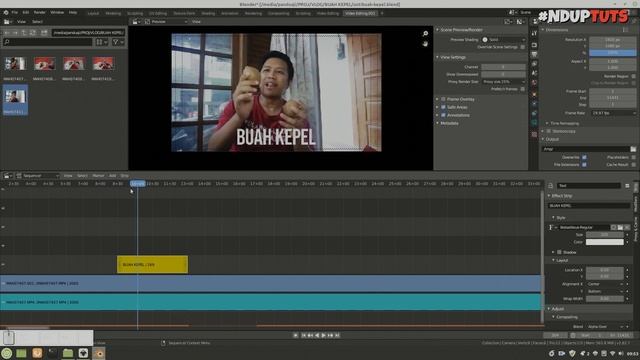Open the Scene properties tab
The width and height of the screenshot is (640, 360).
534,73
